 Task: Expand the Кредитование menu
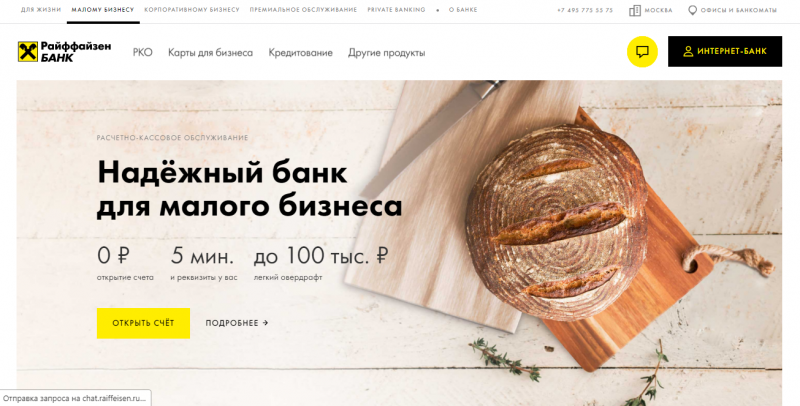pos(301,53)
